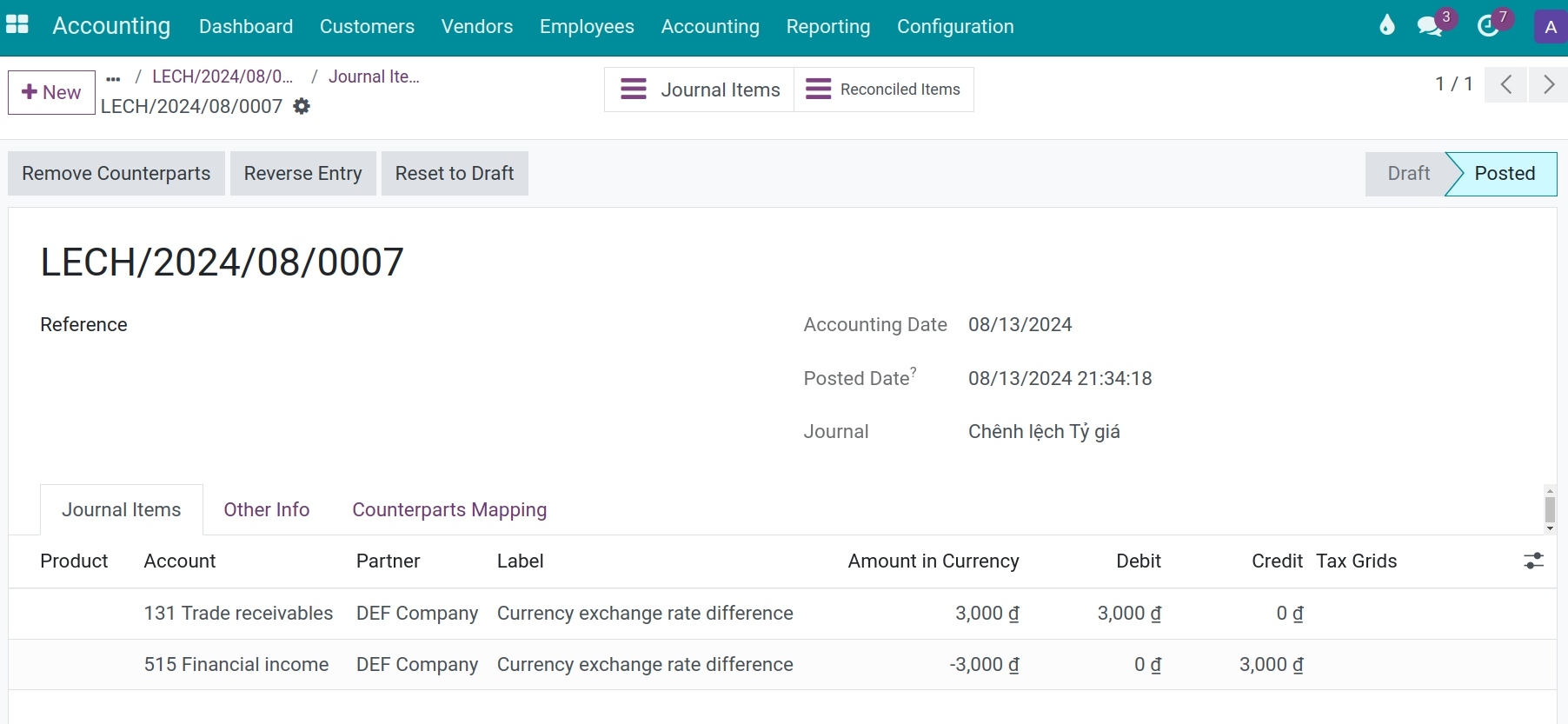Click Reverse Entry button

302,173
